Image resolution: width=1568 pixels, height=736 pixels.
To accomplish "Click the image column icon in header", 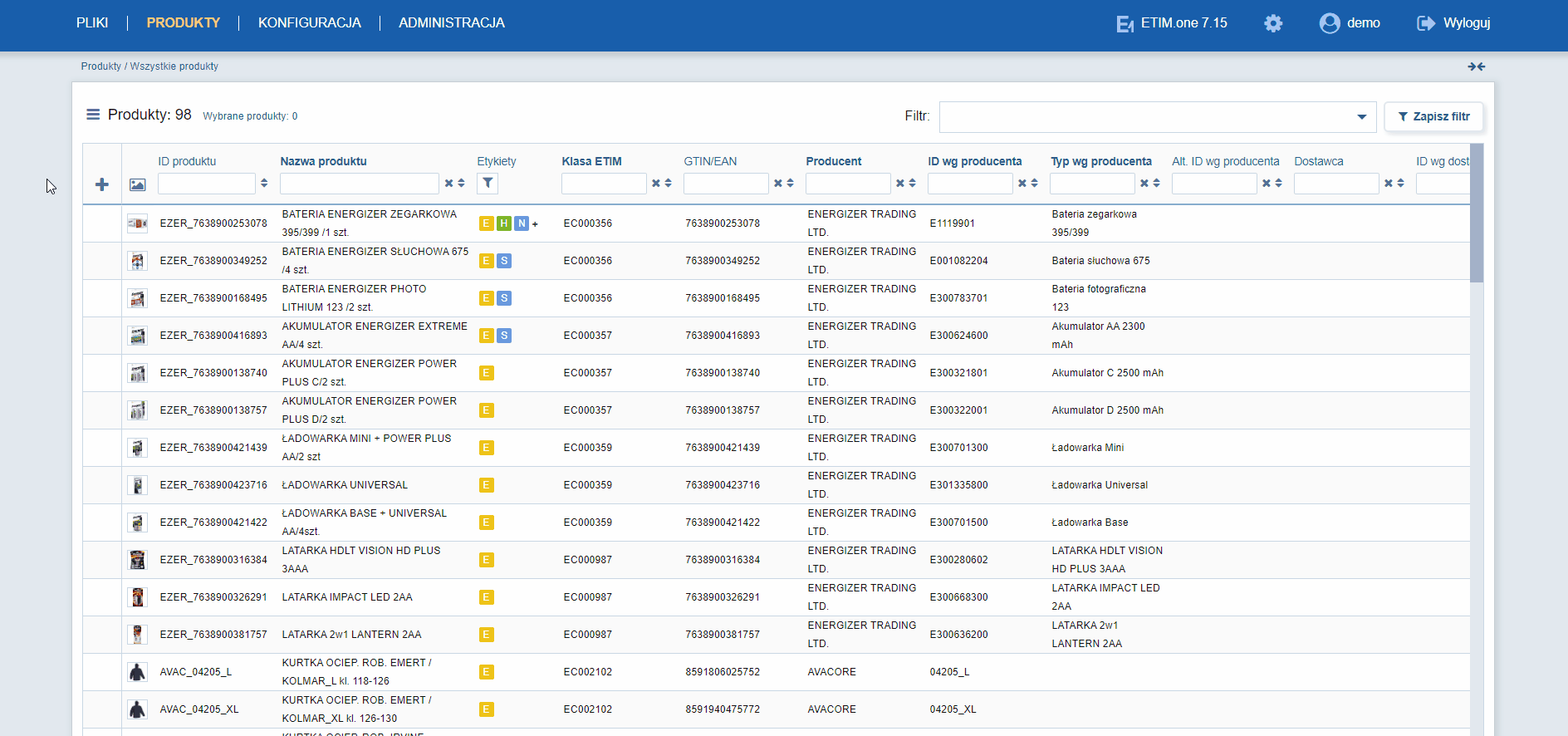I will point(138,184).
